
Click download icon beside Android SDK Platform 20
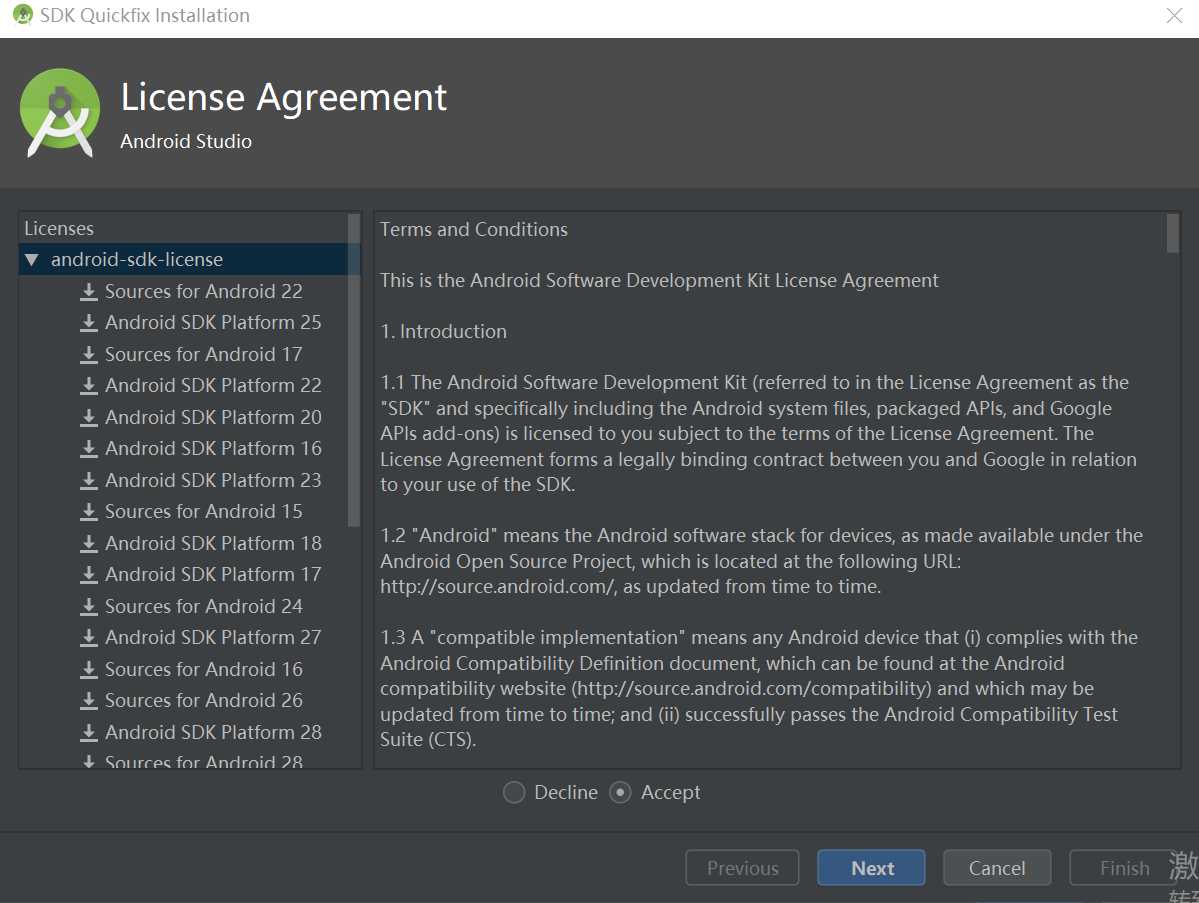coord(89,417)
